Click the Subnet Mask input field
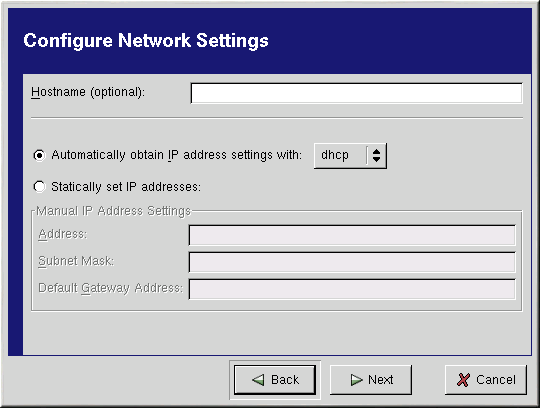 [352, 262]
